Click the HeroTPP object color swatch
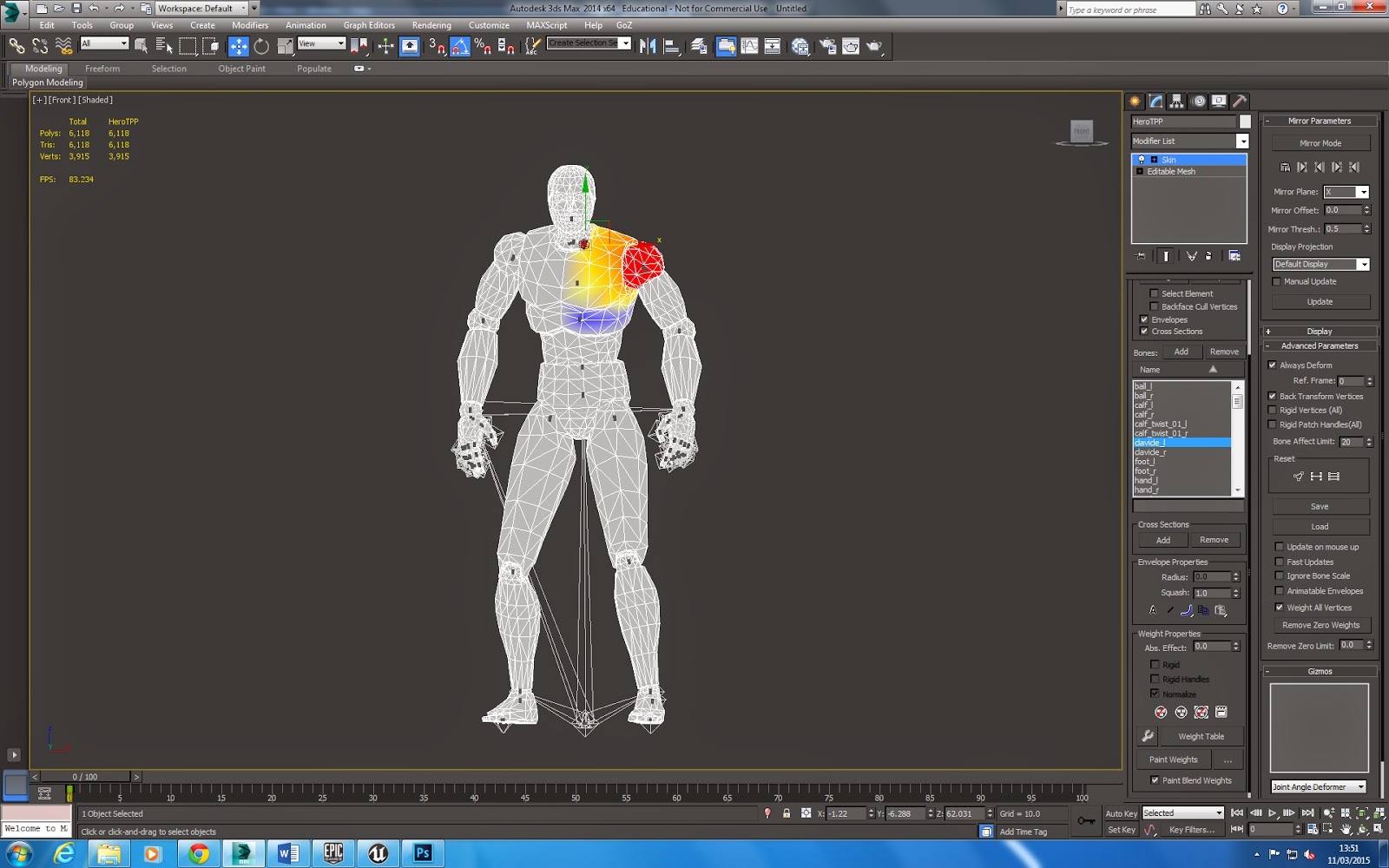Screen dimensions: 1389x868 [1245, 122]
